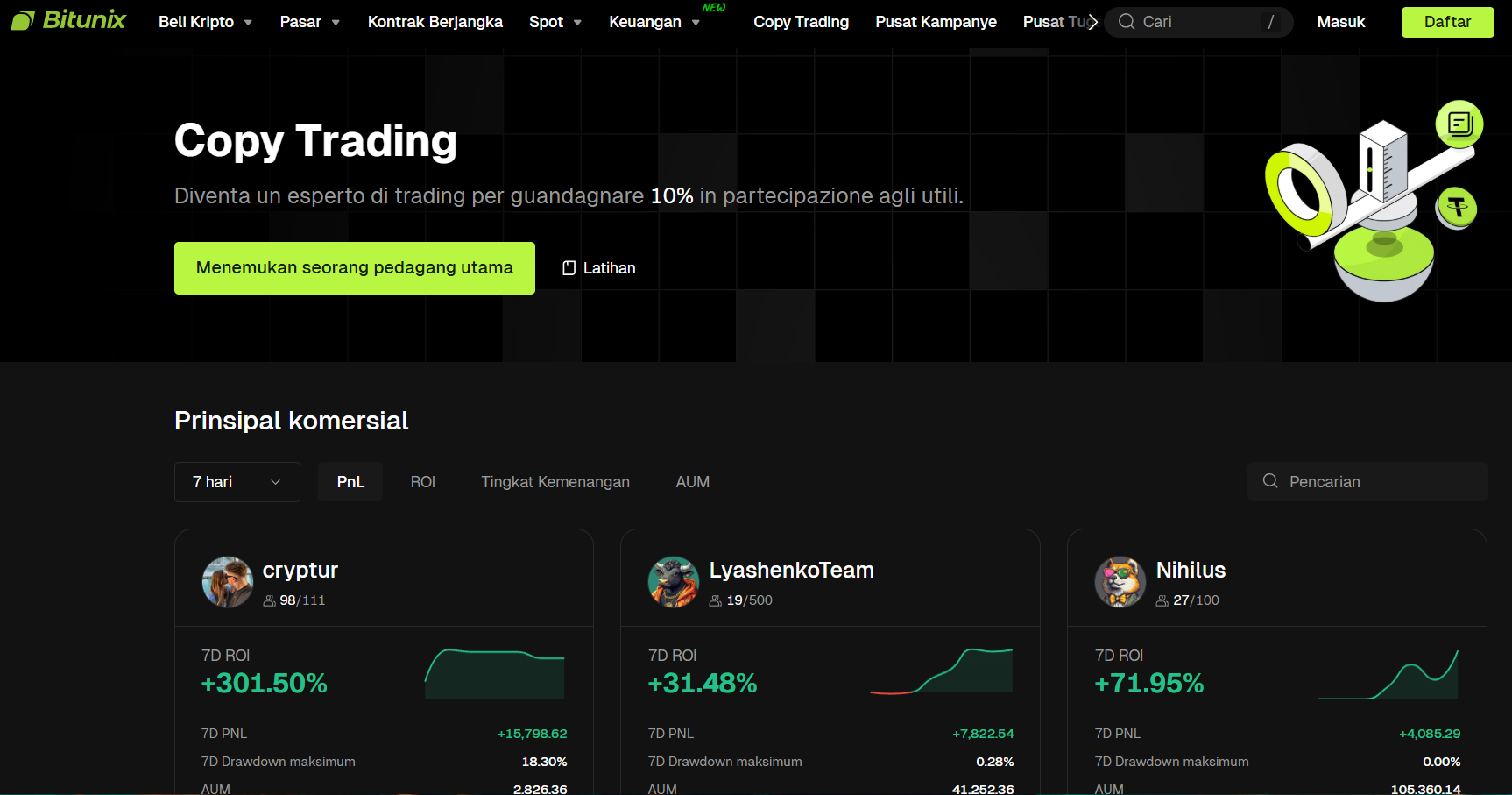Click the nav scroll-right chevron arrow
This screenshot has width=1512, height=795.
pyautogui.click(x=1092, y=22)
